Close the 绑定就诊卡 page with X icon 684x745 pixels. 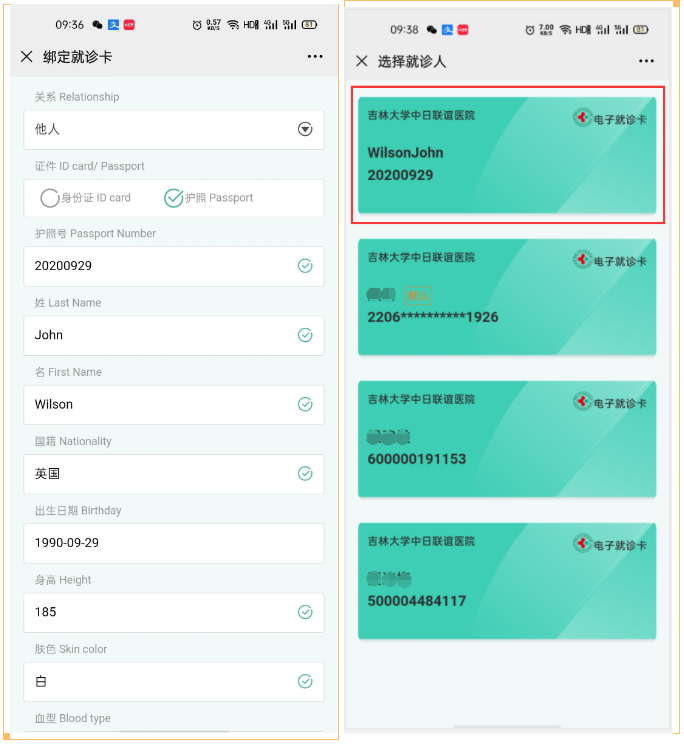pyautogui.click(x=27, y=57)
